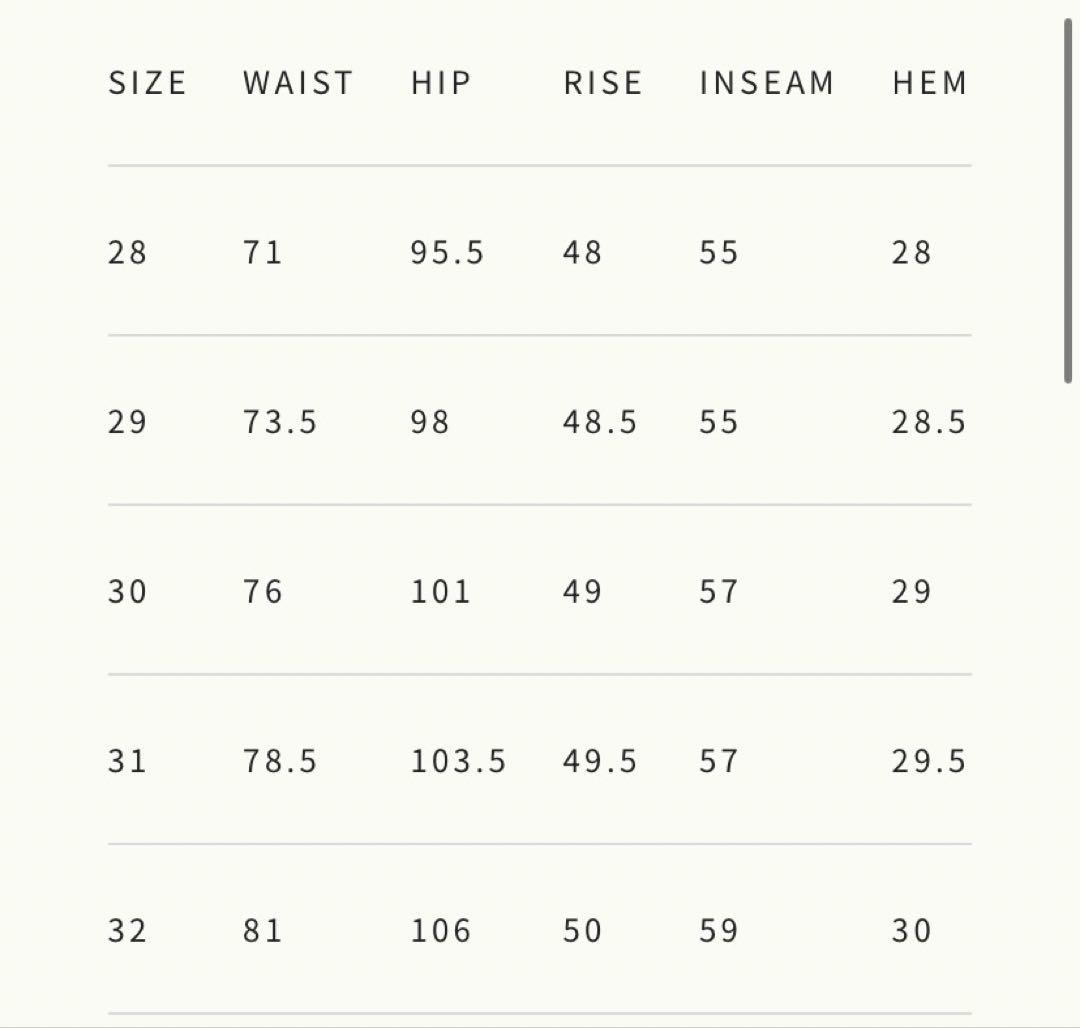Click the SIZE column header

pos(147,83)
